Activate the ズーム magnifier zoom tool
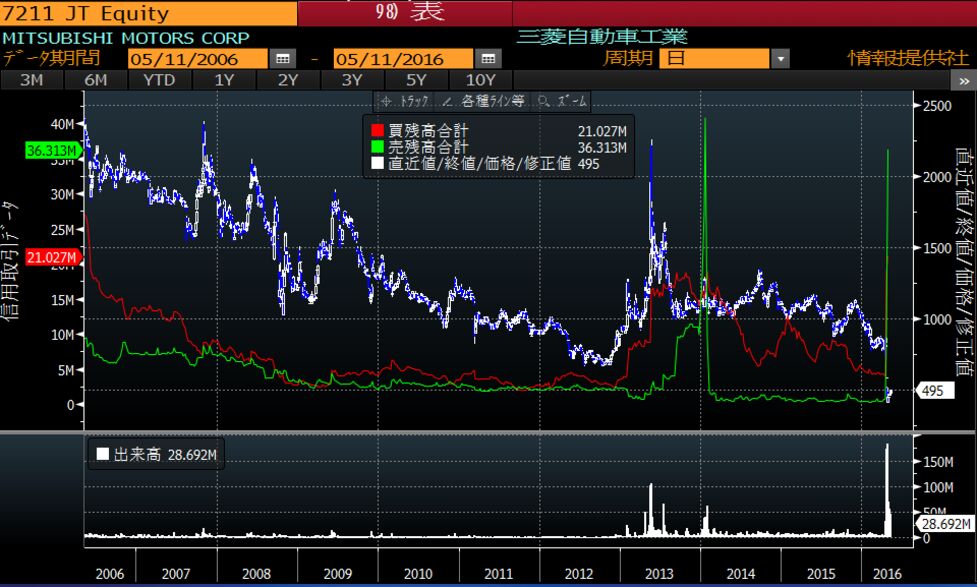This screenshot has height=587, width=977. 562,101
